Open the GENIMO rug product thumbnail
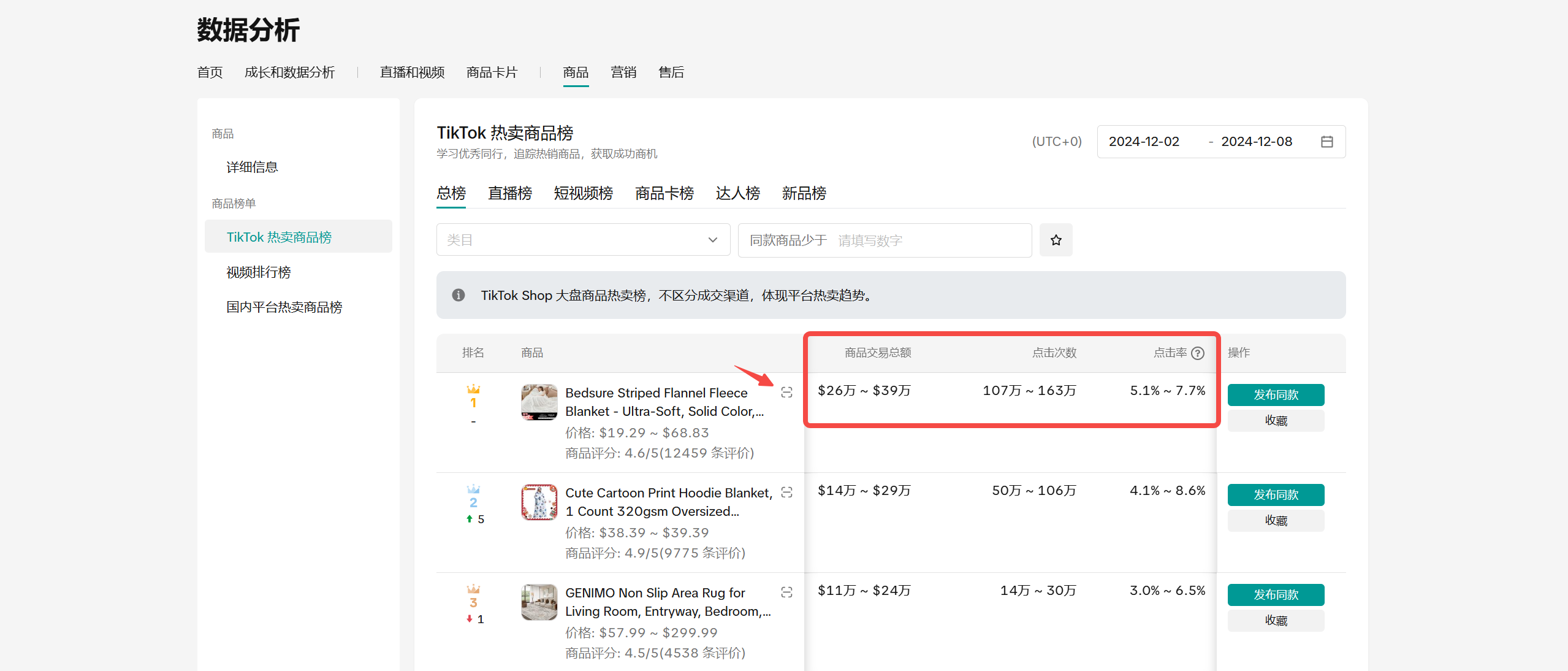This screenshot has height=671, width=1568. pyautogui.click(x=539, y=602)
